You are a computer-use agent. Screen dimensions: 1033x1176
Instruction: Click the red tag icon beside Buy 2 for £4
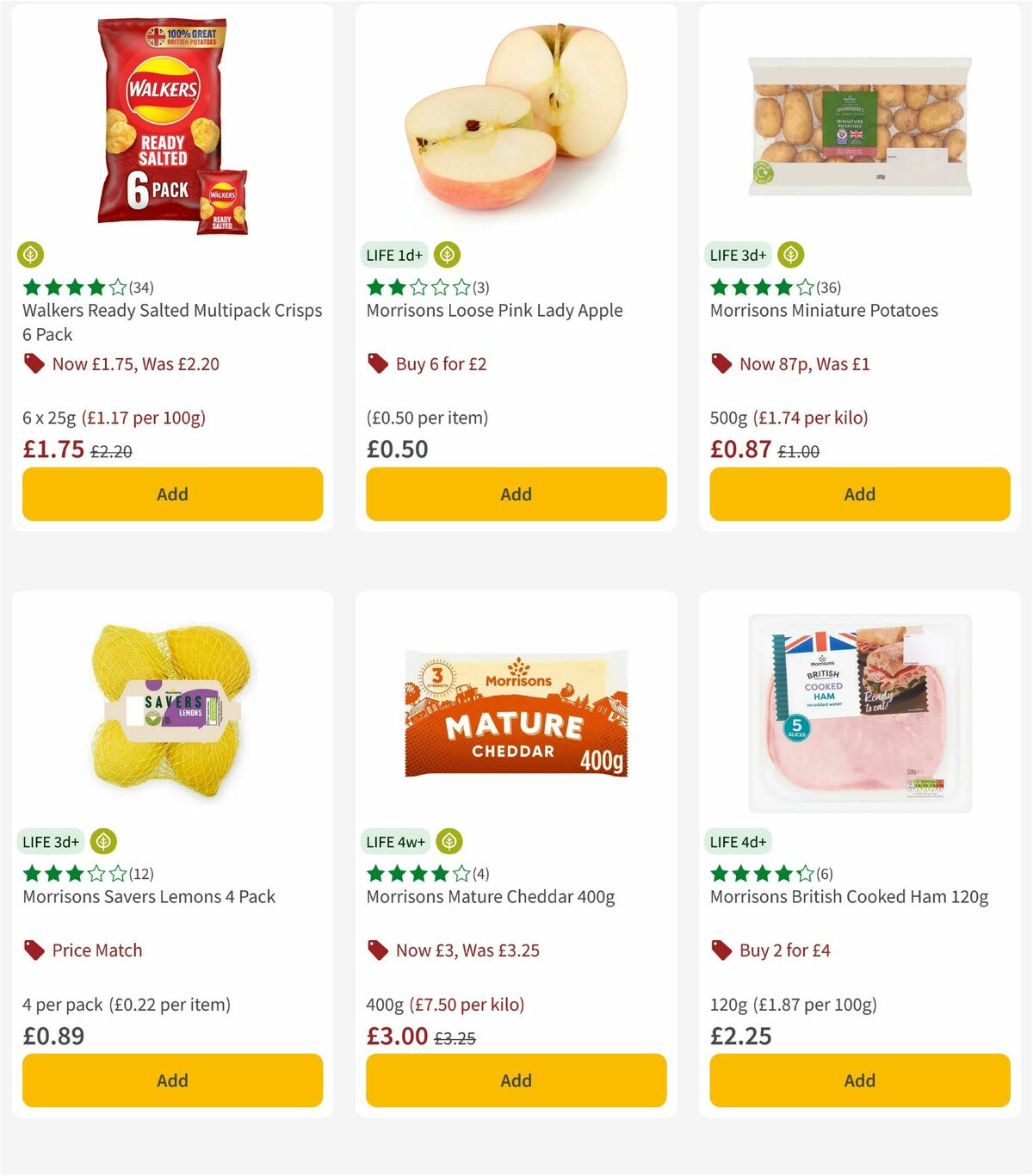pyautogui.click(x=721, y=950)
